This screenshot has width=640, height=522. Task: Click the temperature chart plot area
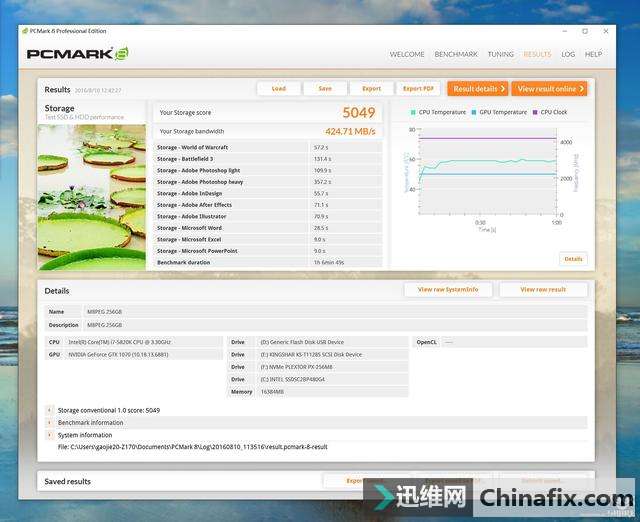coord(488,172)
